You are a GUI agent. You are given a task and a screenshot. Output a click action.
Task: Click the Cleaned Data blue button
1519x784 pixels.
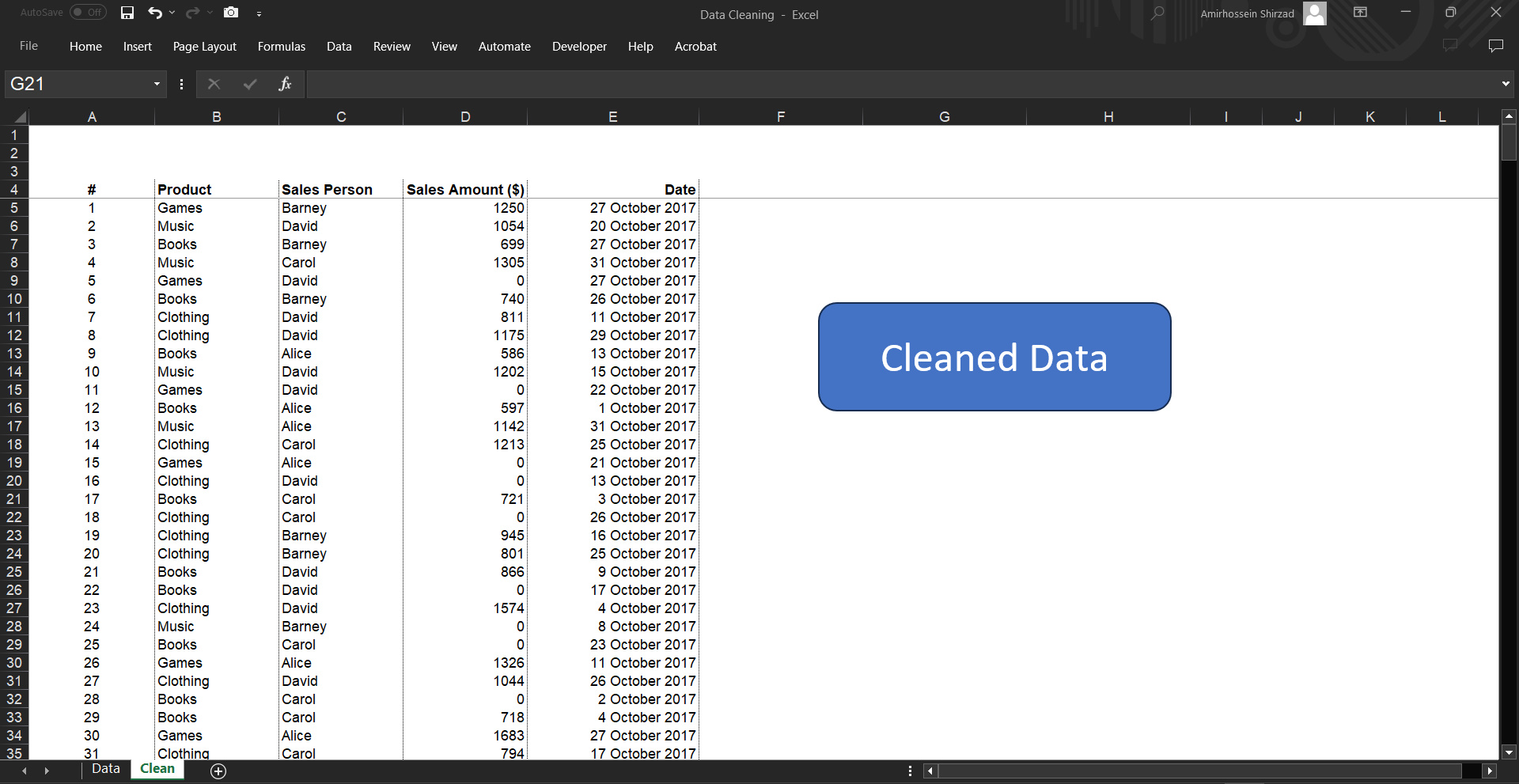(x=994, y=357)
